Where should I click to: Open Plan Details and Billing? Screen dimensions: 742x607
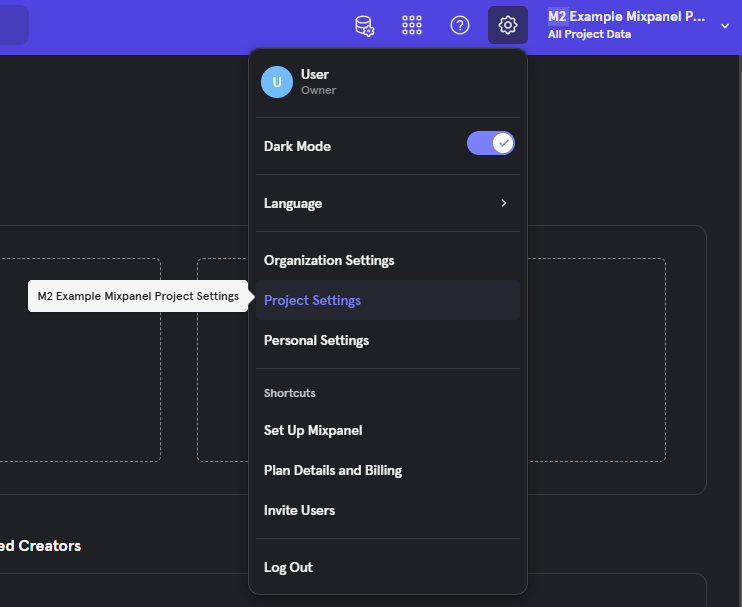[x=333, y=470]
